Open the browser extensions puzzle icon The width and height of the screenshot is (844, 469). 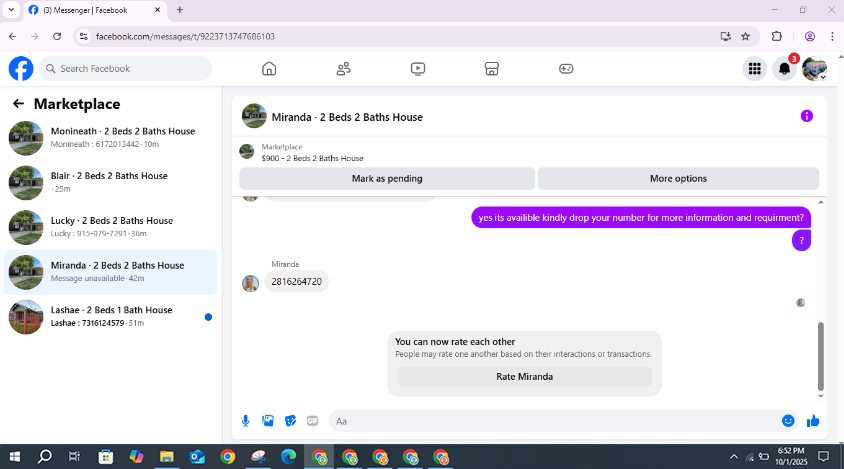777,37
